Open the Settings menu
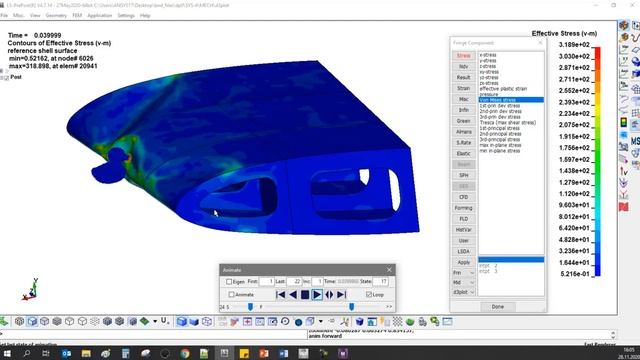The image size is (640, 360). 126,16
